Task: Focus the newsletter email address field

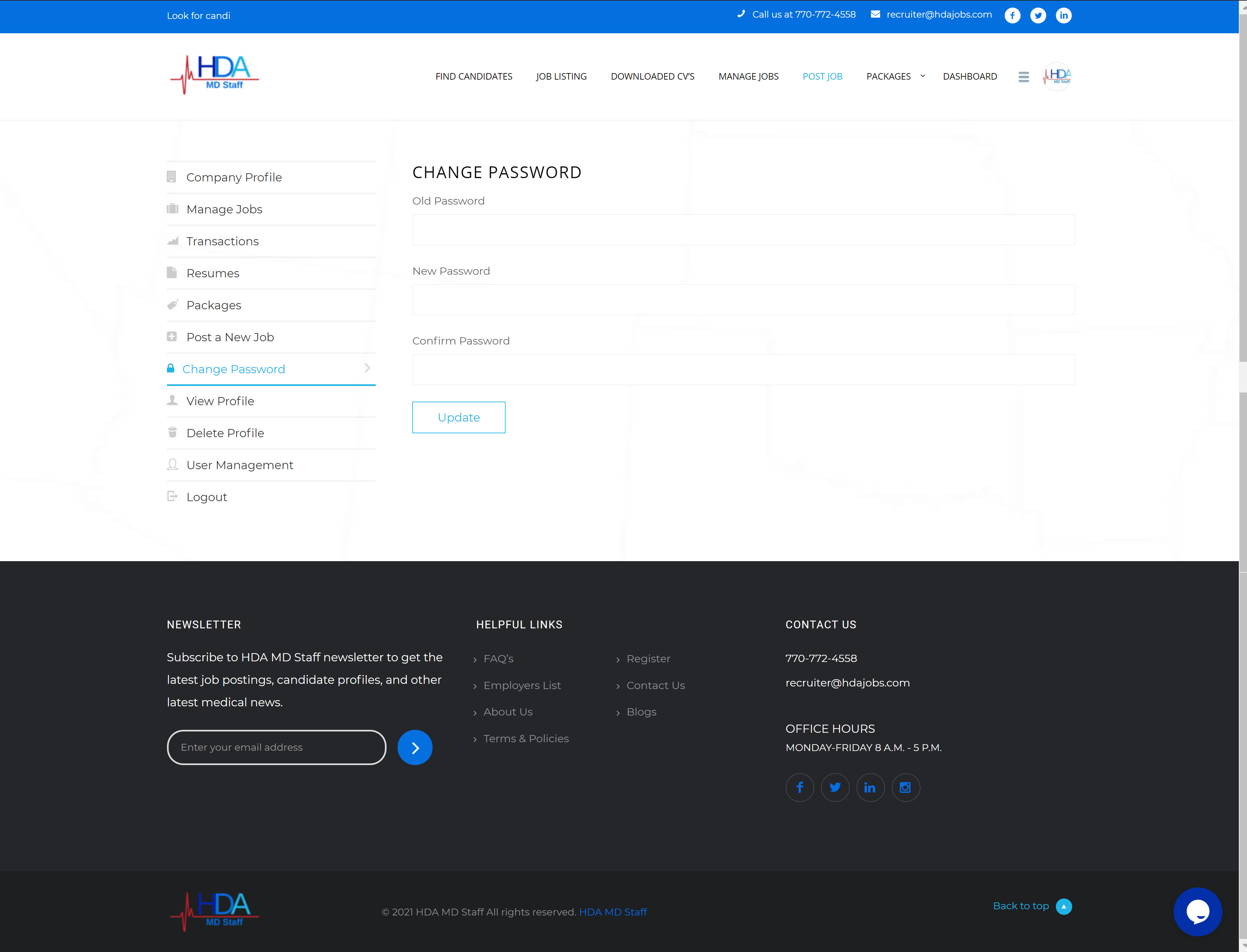Action: (x=277, y=747)
